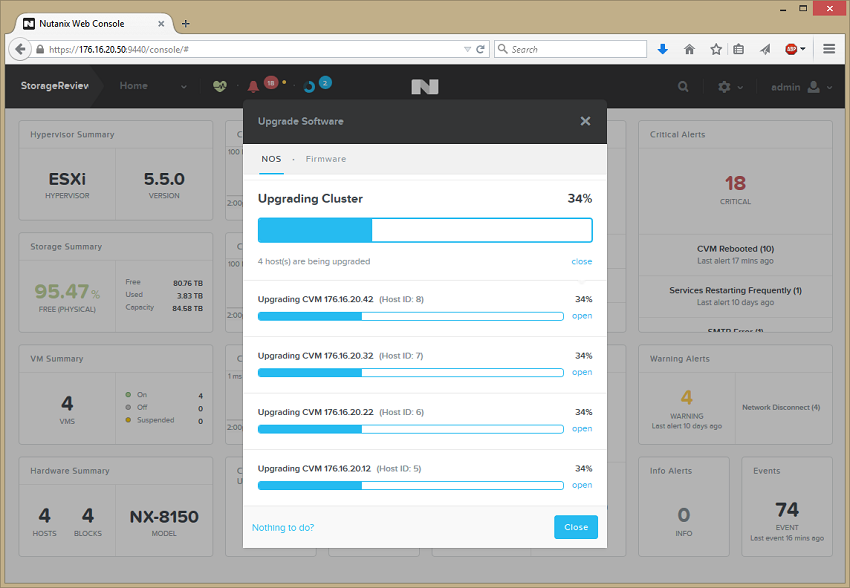Click the Upgrading Cluster progress bar
Viewport: 850px width, 588px height.
(x=425, y=230)
